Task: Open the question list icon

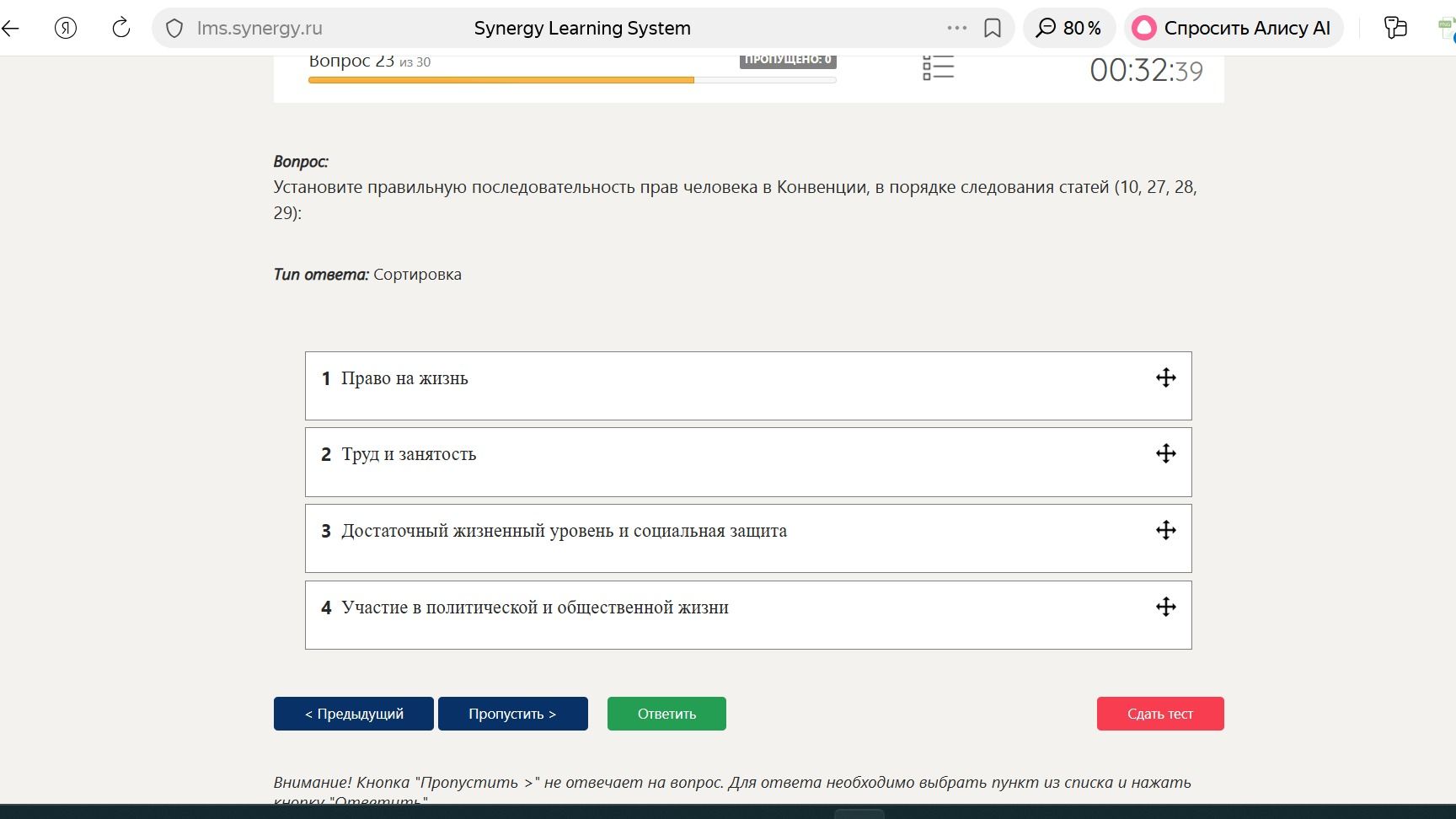Action: [938, 67]
